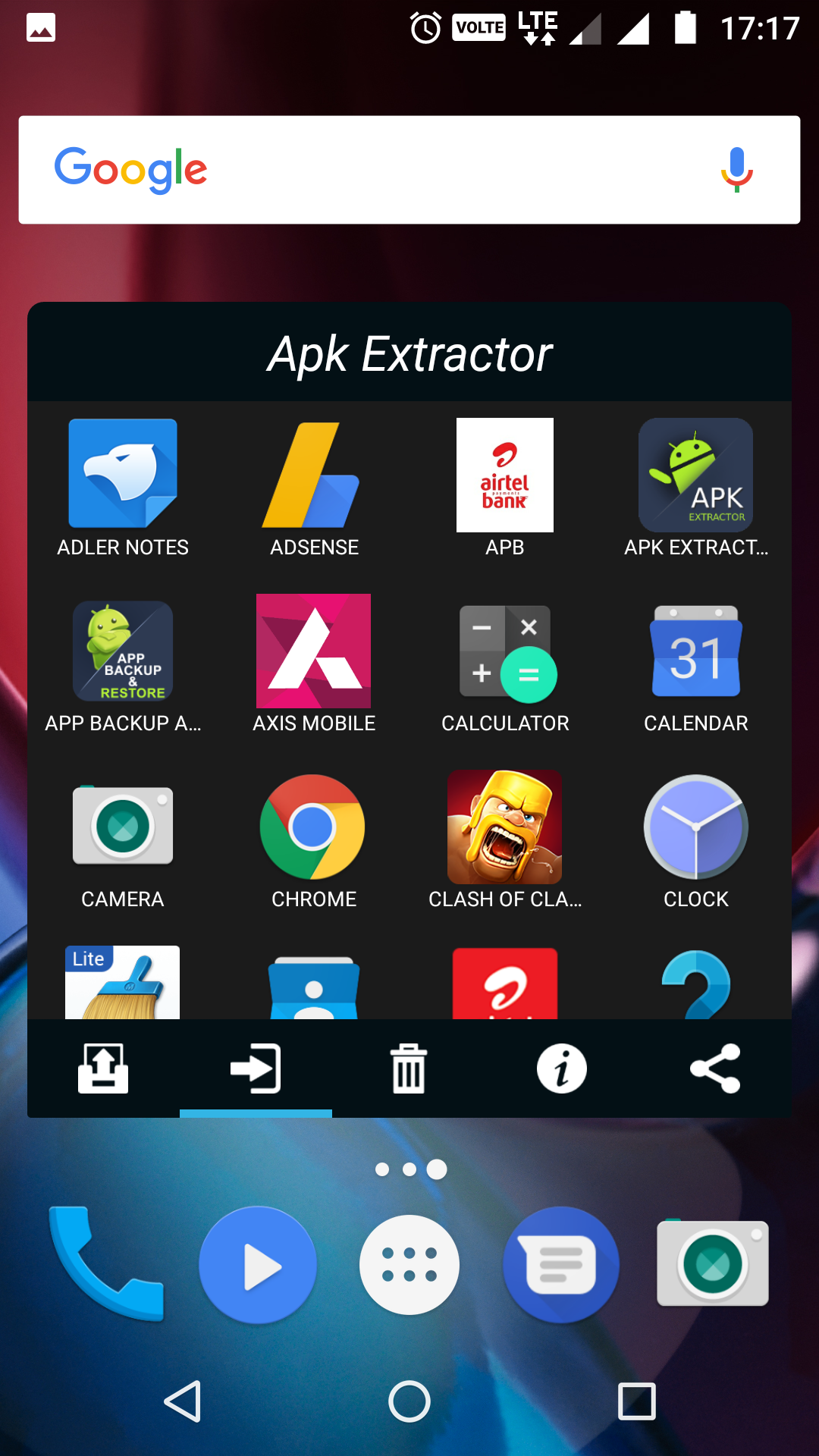Click the CALCULATOR label text

pos(505,723)
